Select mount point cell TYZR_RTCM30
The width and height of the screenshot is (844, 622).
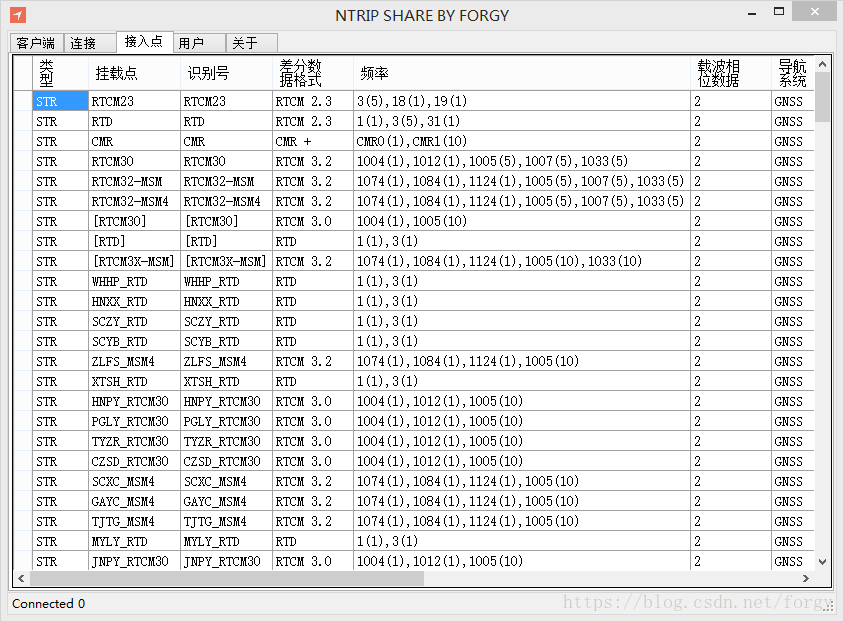[x=134, y=441]
